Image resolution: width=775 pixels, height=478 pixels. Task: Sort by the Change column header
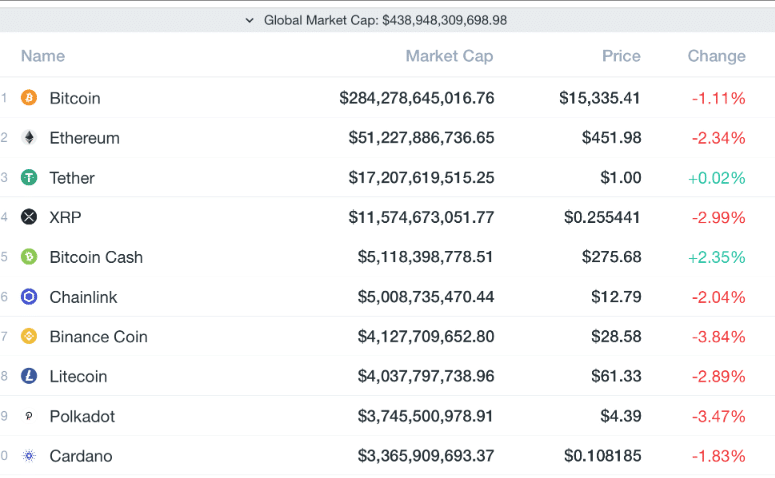717,56
